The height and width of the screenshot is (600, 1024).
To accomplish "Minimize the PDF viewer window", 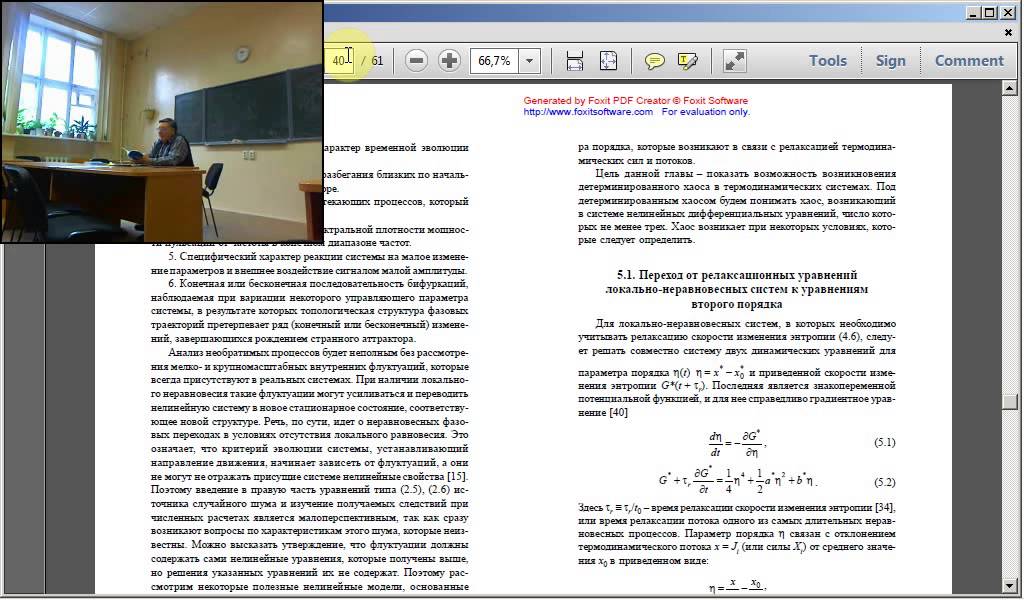I will coord(972,12).
